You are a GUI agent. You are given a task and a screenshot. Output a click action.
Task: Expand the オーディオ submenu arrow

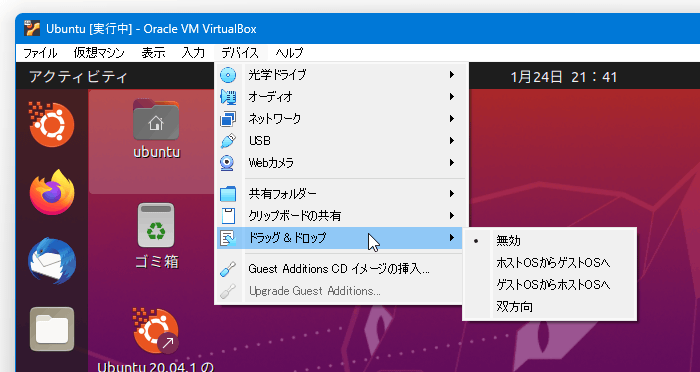(x=452, y=96)
